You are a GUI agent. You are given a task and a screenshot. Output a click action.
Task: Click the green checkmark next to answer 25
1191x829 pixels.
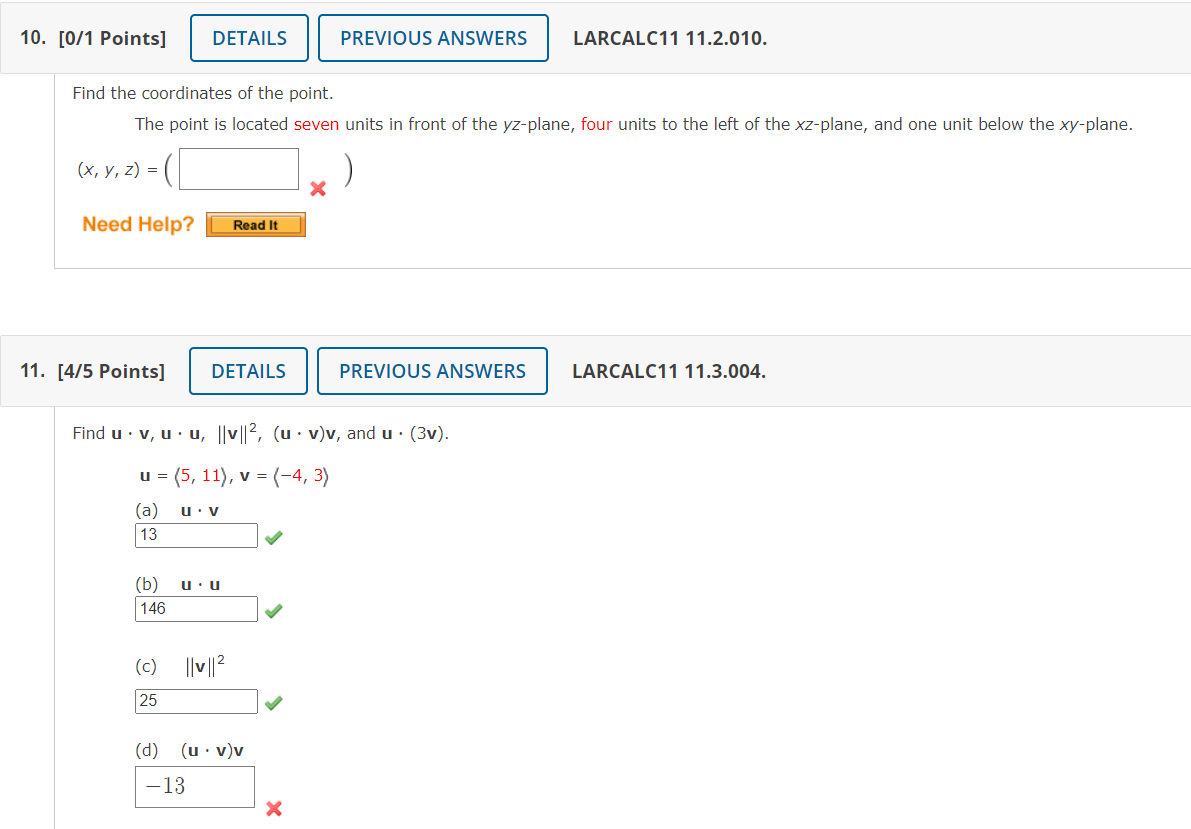[273, 702]
